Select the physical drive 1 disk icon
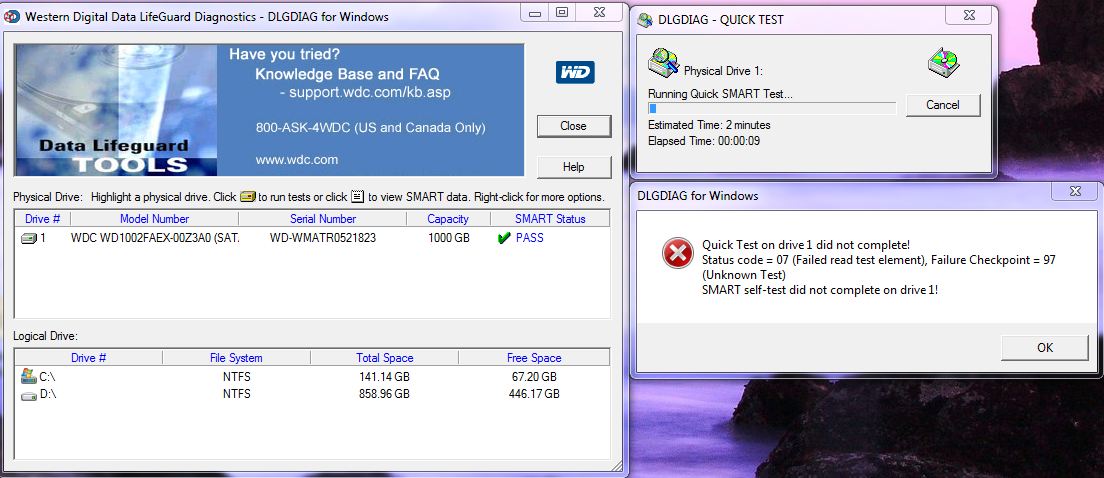The width and height of the screenshot is (1104, 478). [x=29, y=238]
